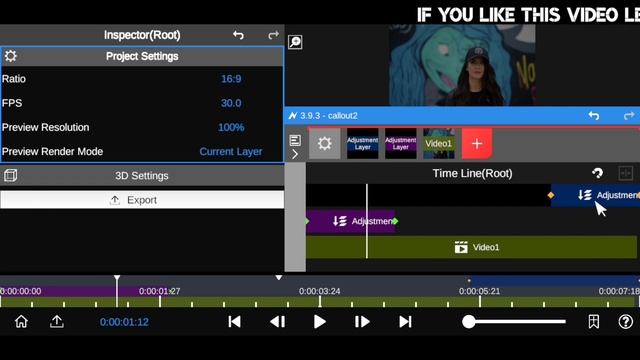Step forward one frame

[x=362, y=322]
